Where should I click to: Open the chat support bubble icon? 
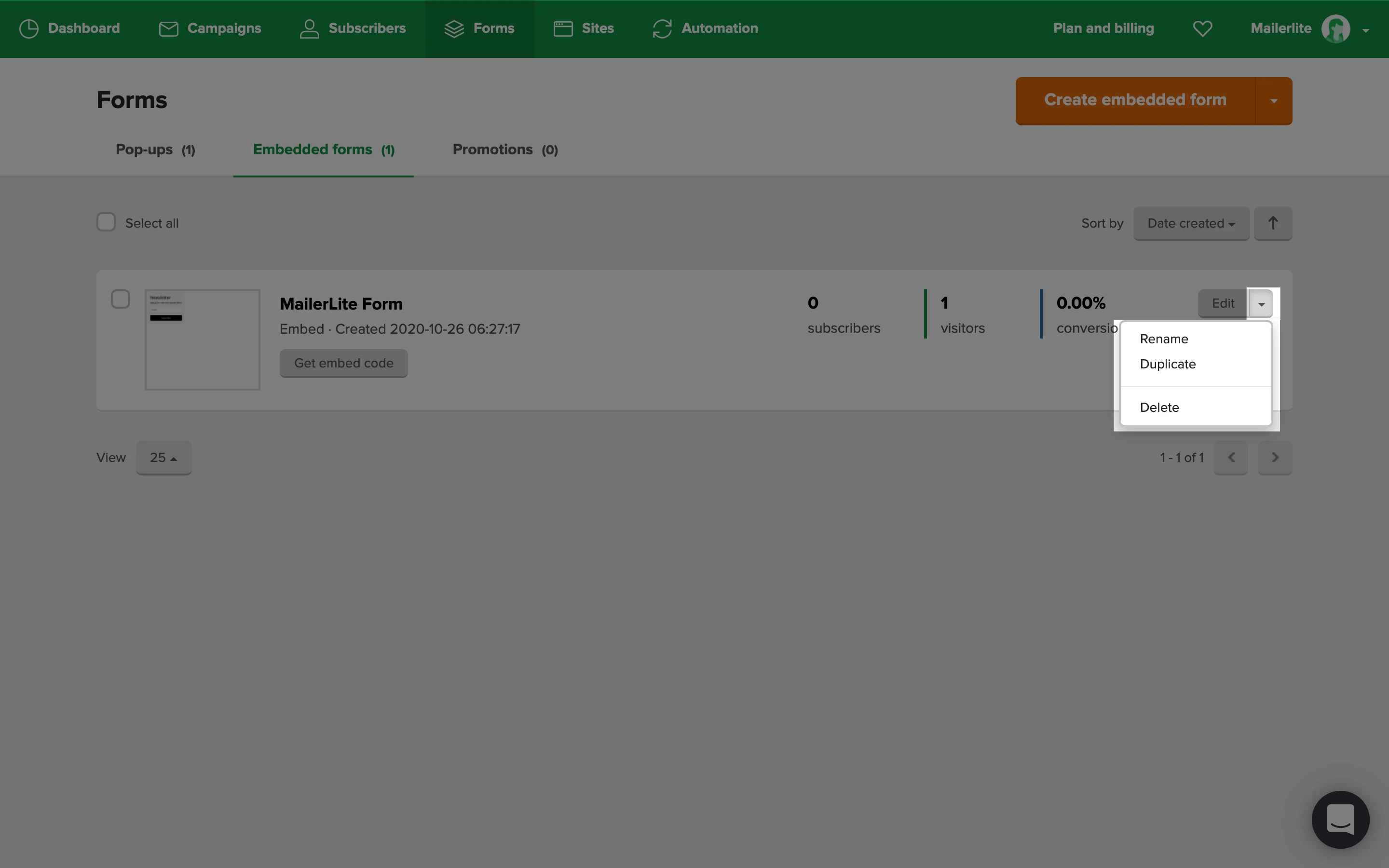point(1340,819)
